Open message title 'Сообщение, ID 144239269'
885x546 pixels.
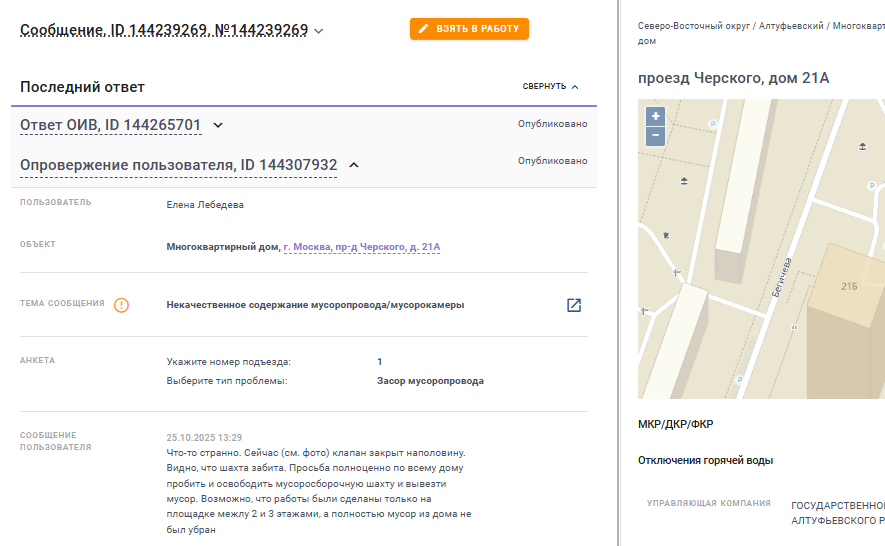[x=164, y=30]
